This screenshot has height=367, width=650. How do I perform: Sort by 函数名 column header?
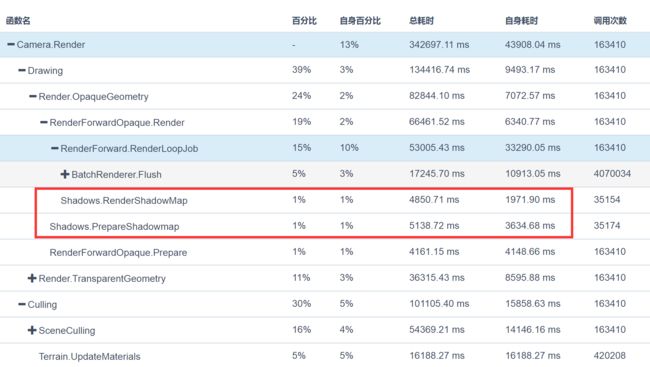click(x=18, y=20)
